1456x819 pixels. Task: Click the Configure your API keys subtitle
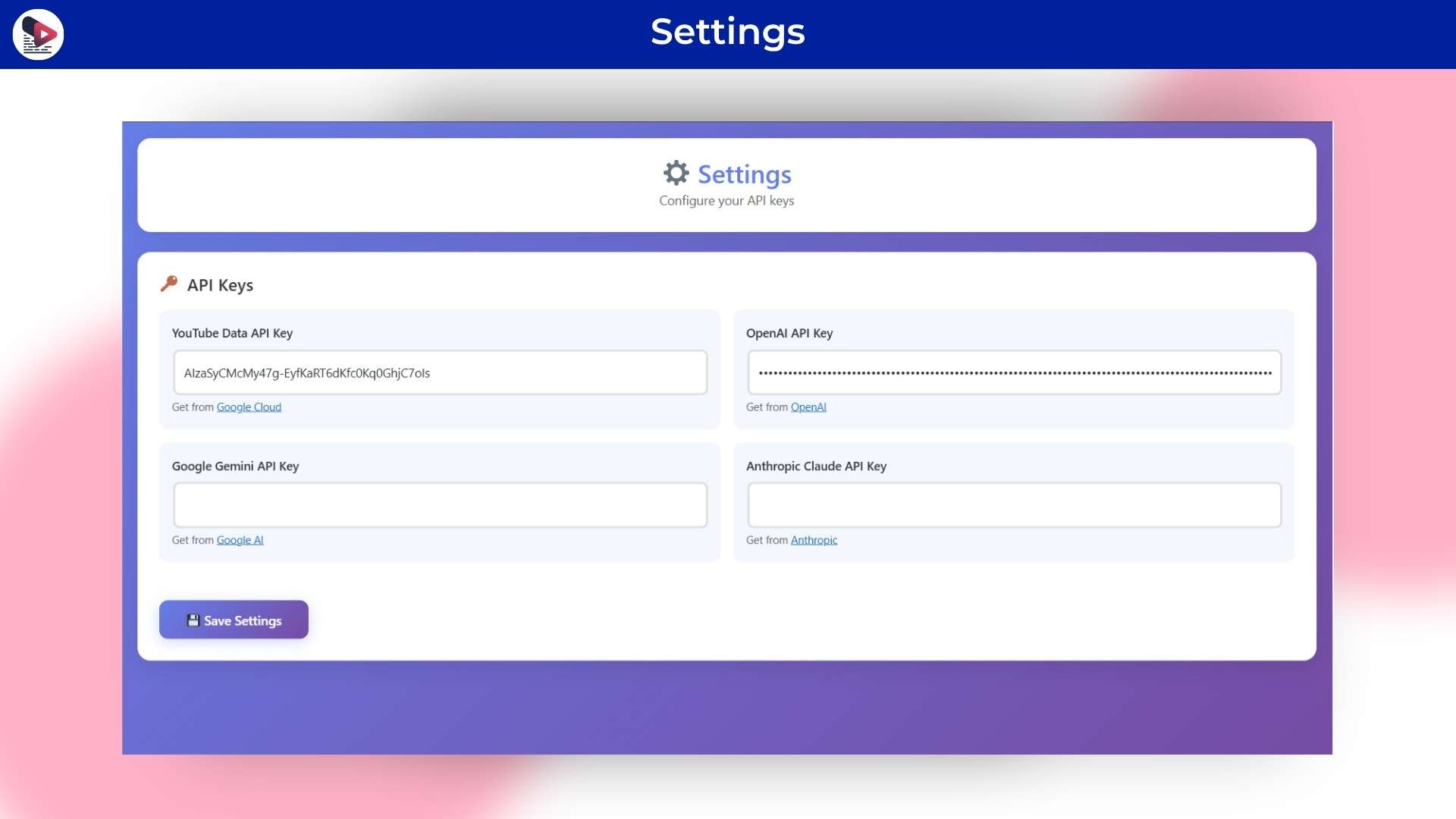coord(726,201)
